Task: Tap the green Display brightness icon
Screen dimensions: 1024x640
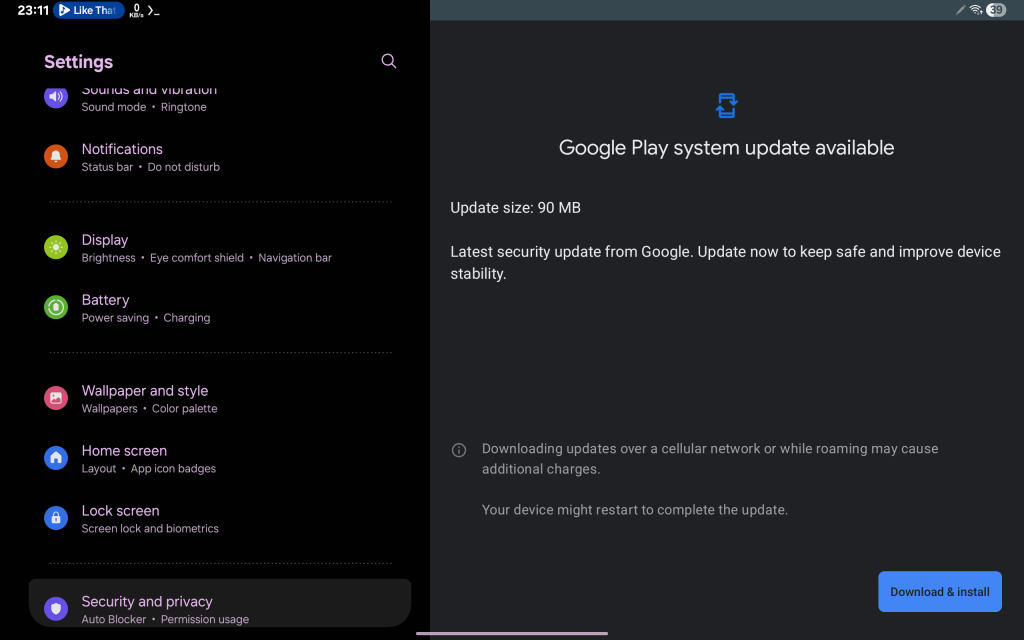Action: 56,248
